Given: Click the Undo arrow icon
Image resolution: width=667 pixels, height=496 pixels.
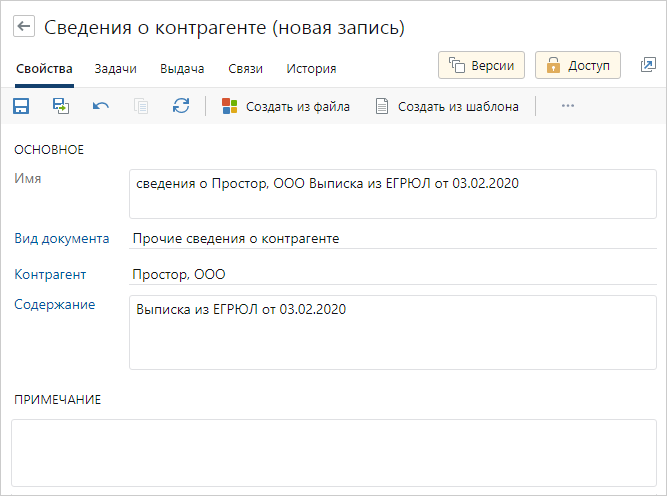Looking at the screenshot, I should tap(101, 106).
